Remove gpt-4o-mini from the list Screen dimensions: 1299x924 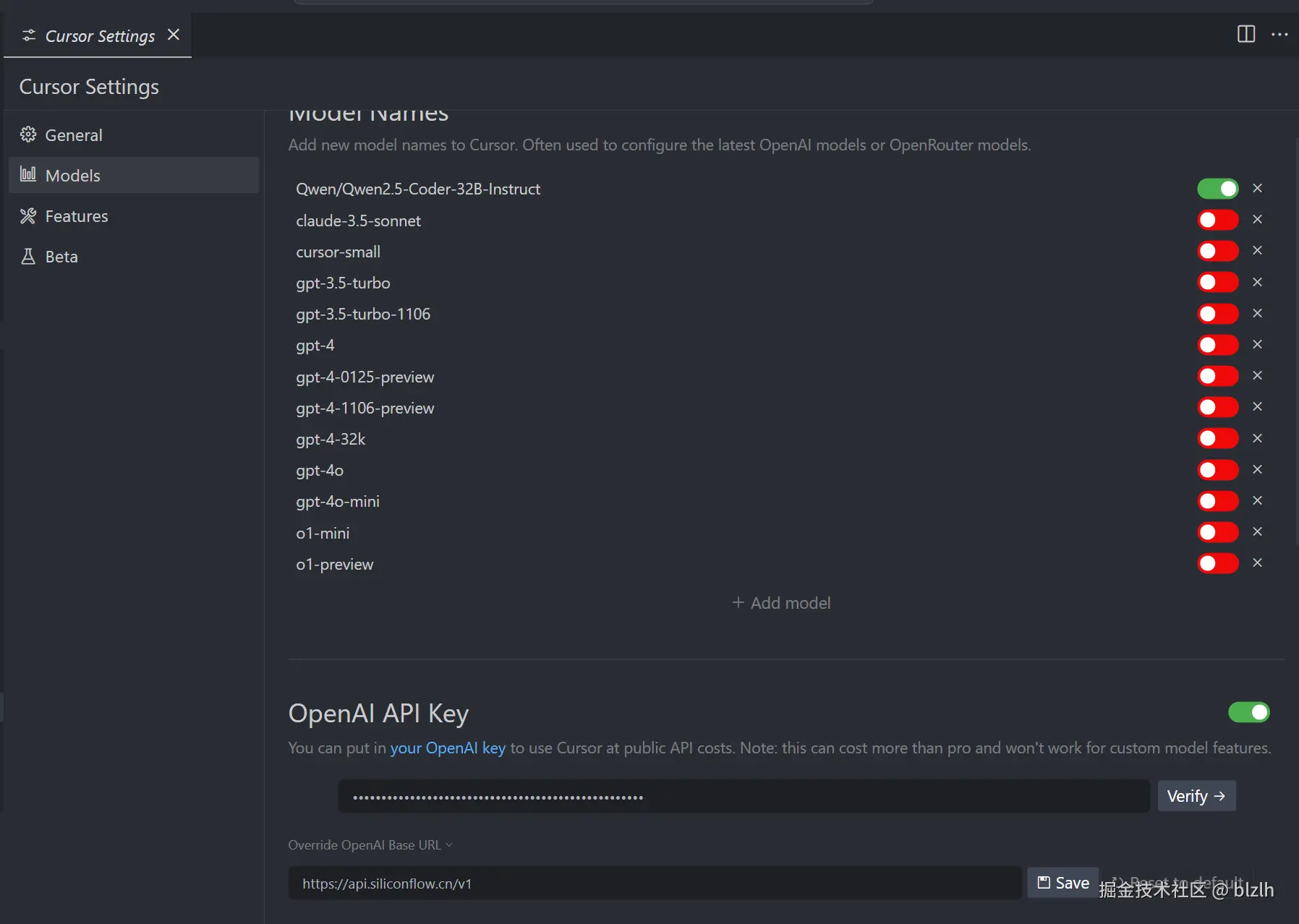click(x=1258, y=500)
